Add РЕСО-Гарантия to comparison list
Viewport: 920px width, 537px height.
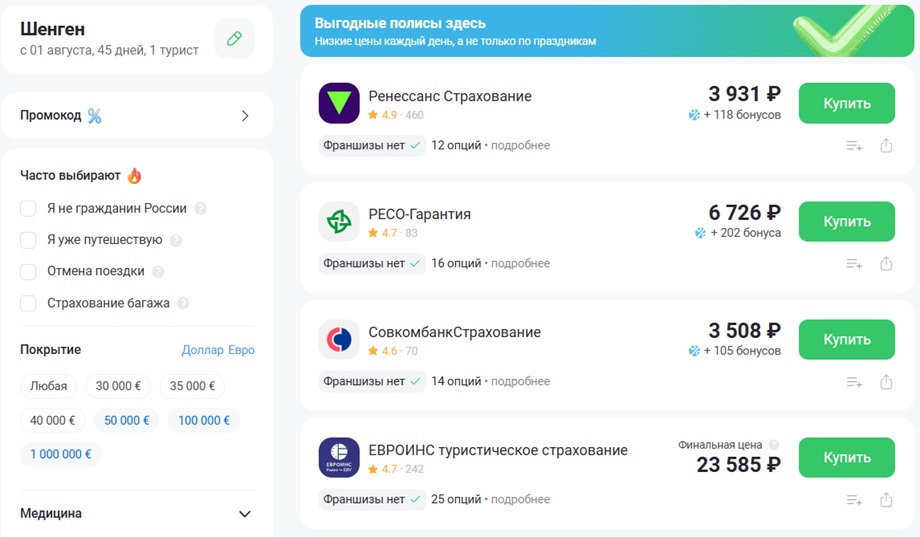click(x=854, y=264)
